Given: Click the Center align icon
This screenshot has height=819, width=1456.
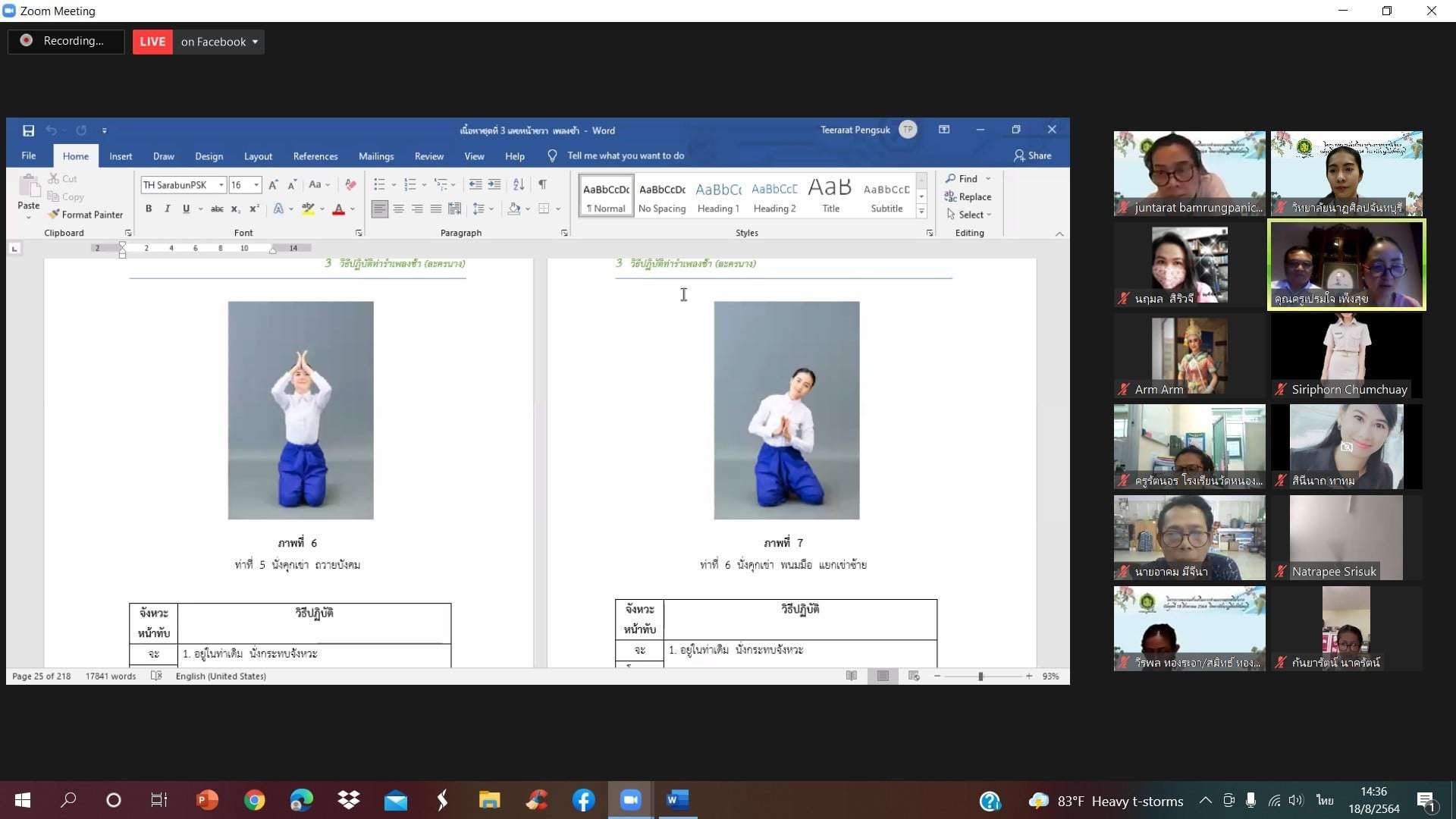Looking at the screenshot, I should (x=398, y=209).
